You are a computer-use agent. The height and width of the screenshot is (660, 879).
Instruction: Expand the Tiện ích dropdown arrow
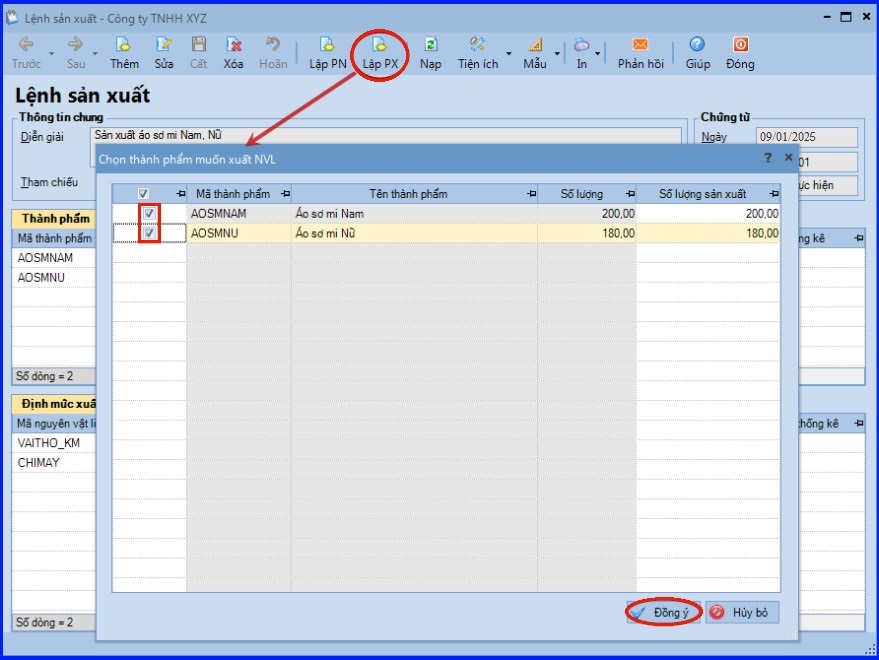coord(508,53)
